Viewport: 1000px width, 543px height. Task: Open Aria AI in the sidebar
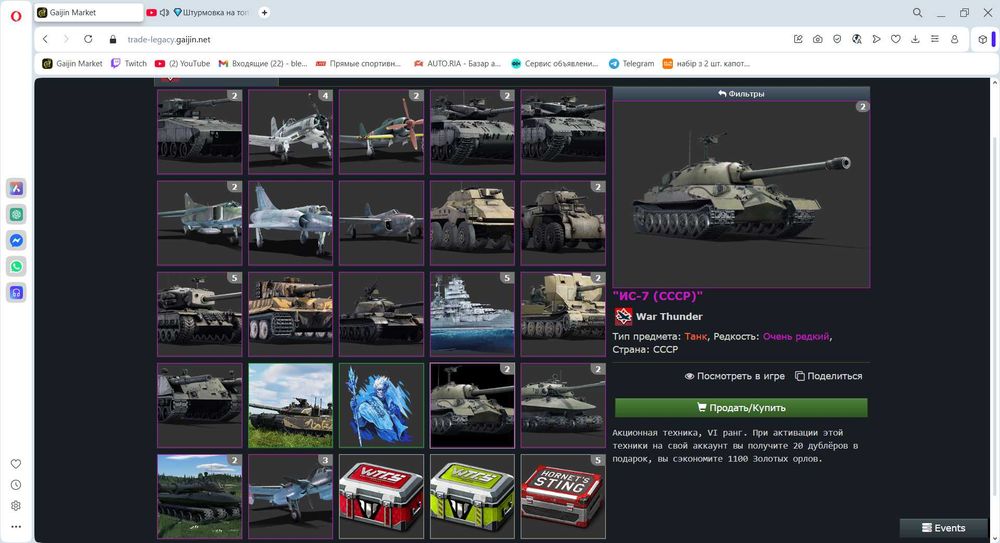click(16, 188)
